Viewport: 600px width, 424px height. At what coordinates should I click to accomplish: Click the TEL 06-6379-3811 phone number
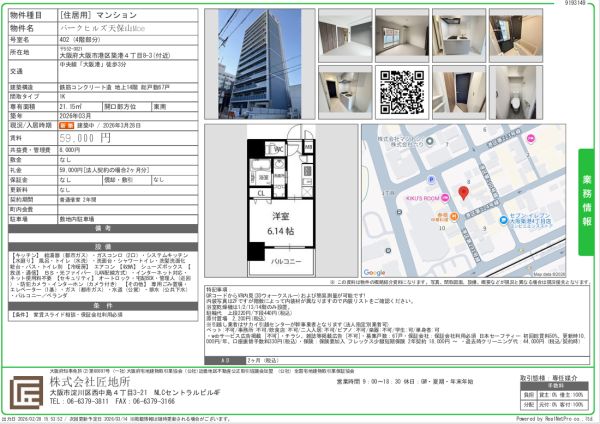pyautogui.click(x=79, y=401)
